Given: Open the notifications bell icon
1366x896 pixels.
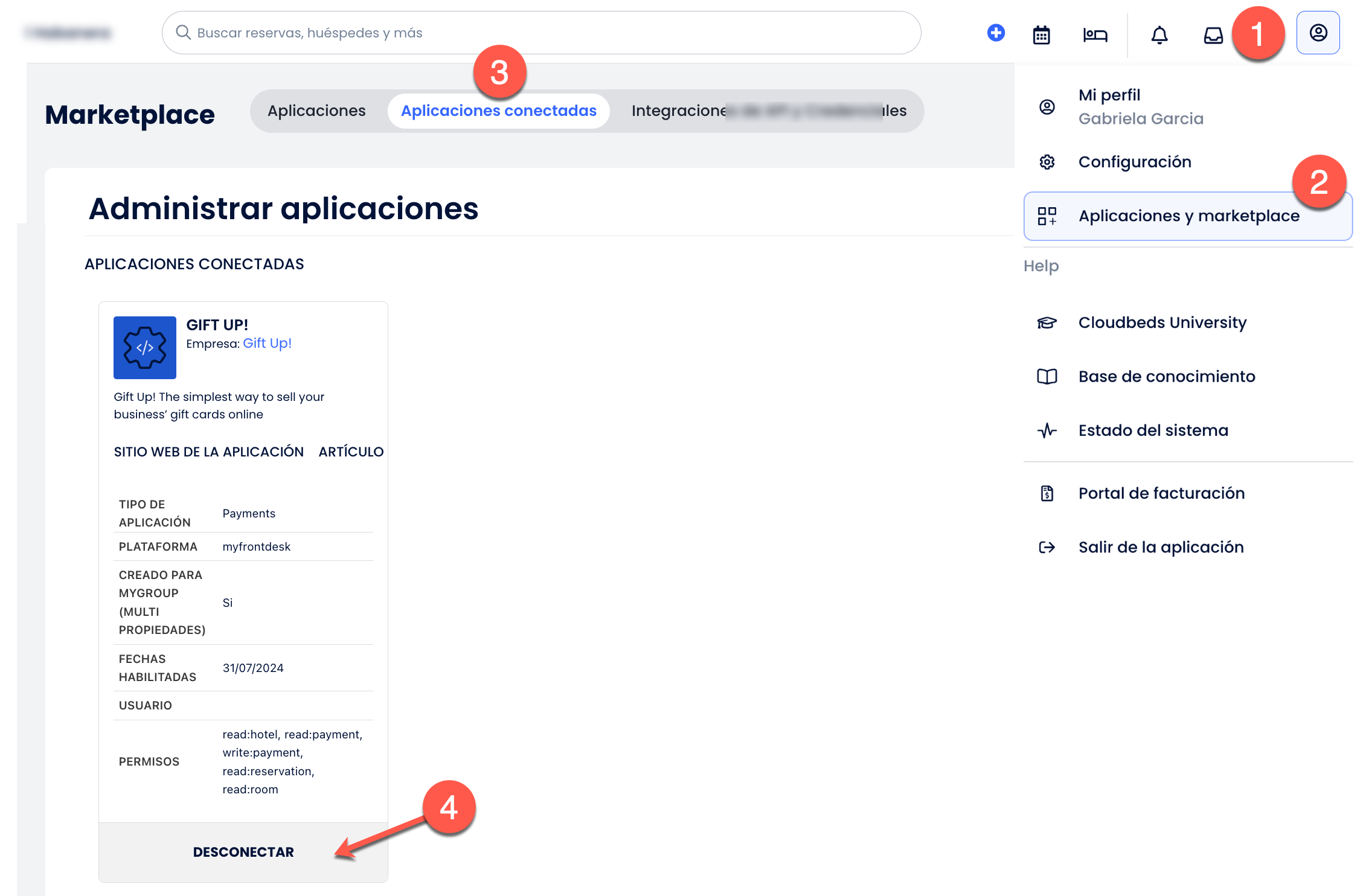Looking at the screenshot, I should coord(1159,34).
